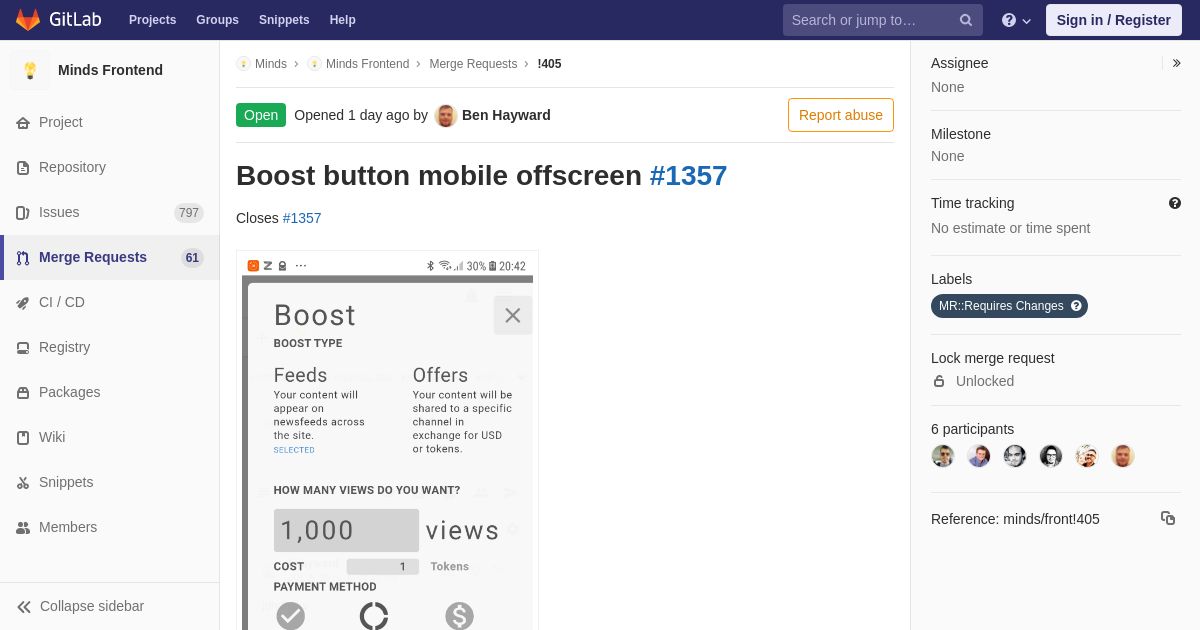Click the Members people icon
The width and height of the screenshot is (1200, 630).
(23, 527)
